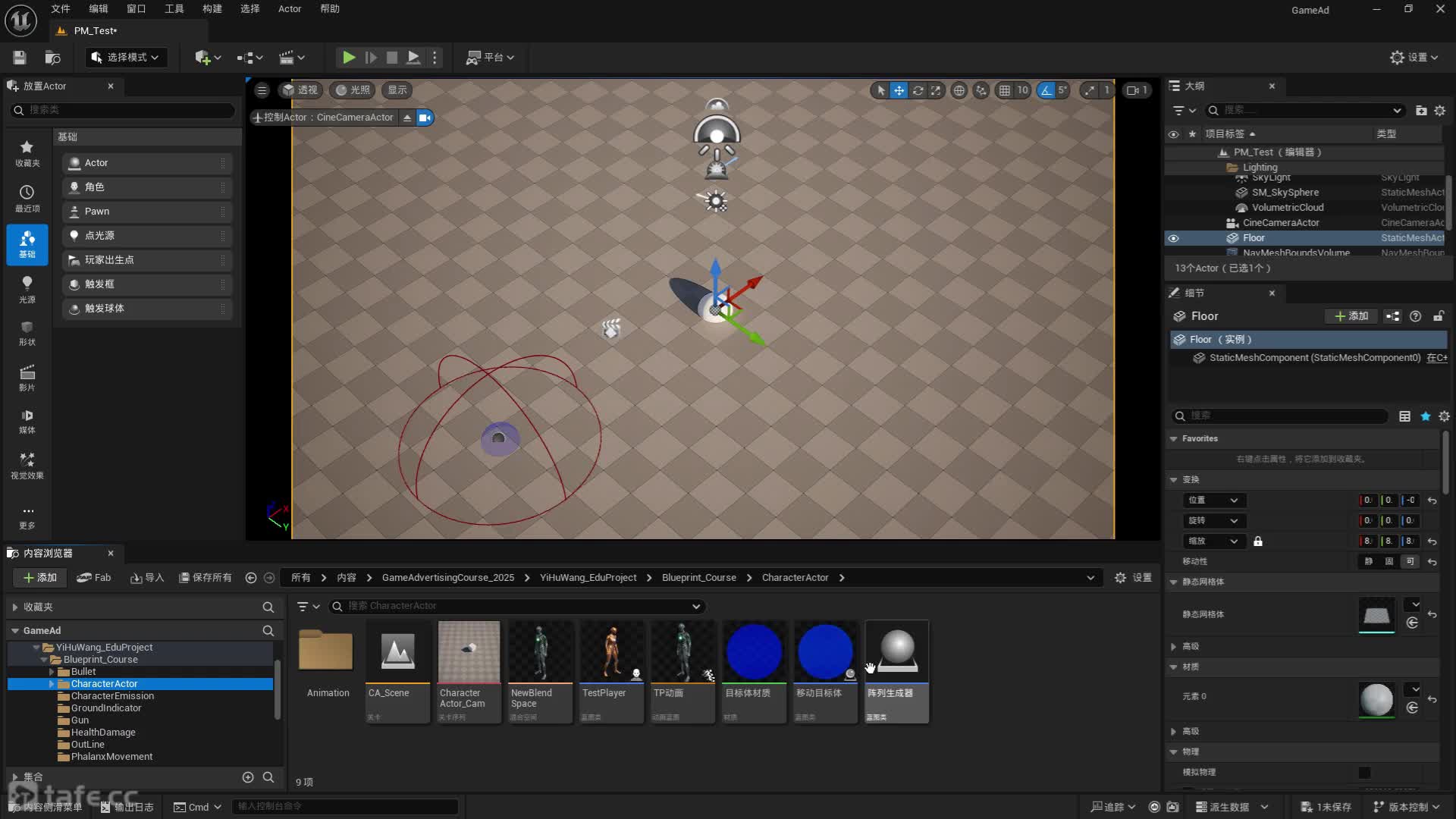Click the green Play button
The height and width of the screenshot is (819, 1456).
tap(348, 57)
